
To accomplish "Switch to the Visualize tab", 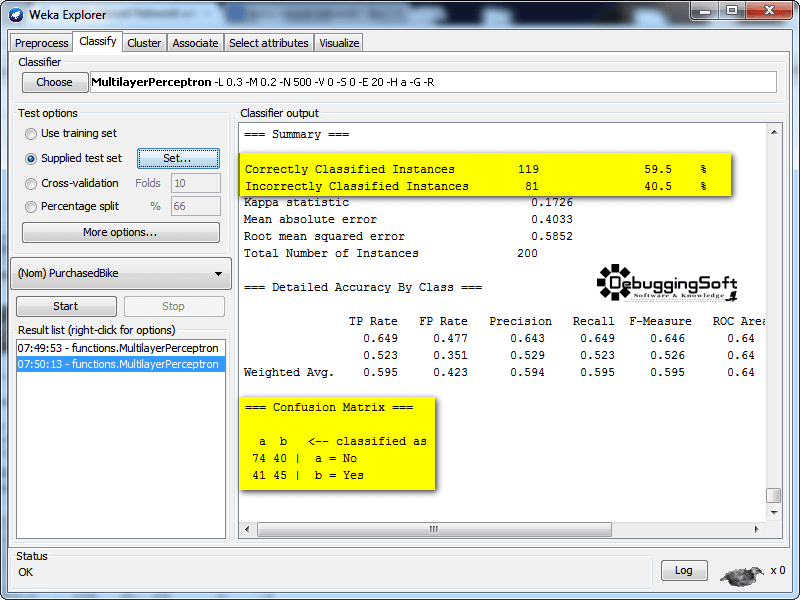I will pos(339,43).
